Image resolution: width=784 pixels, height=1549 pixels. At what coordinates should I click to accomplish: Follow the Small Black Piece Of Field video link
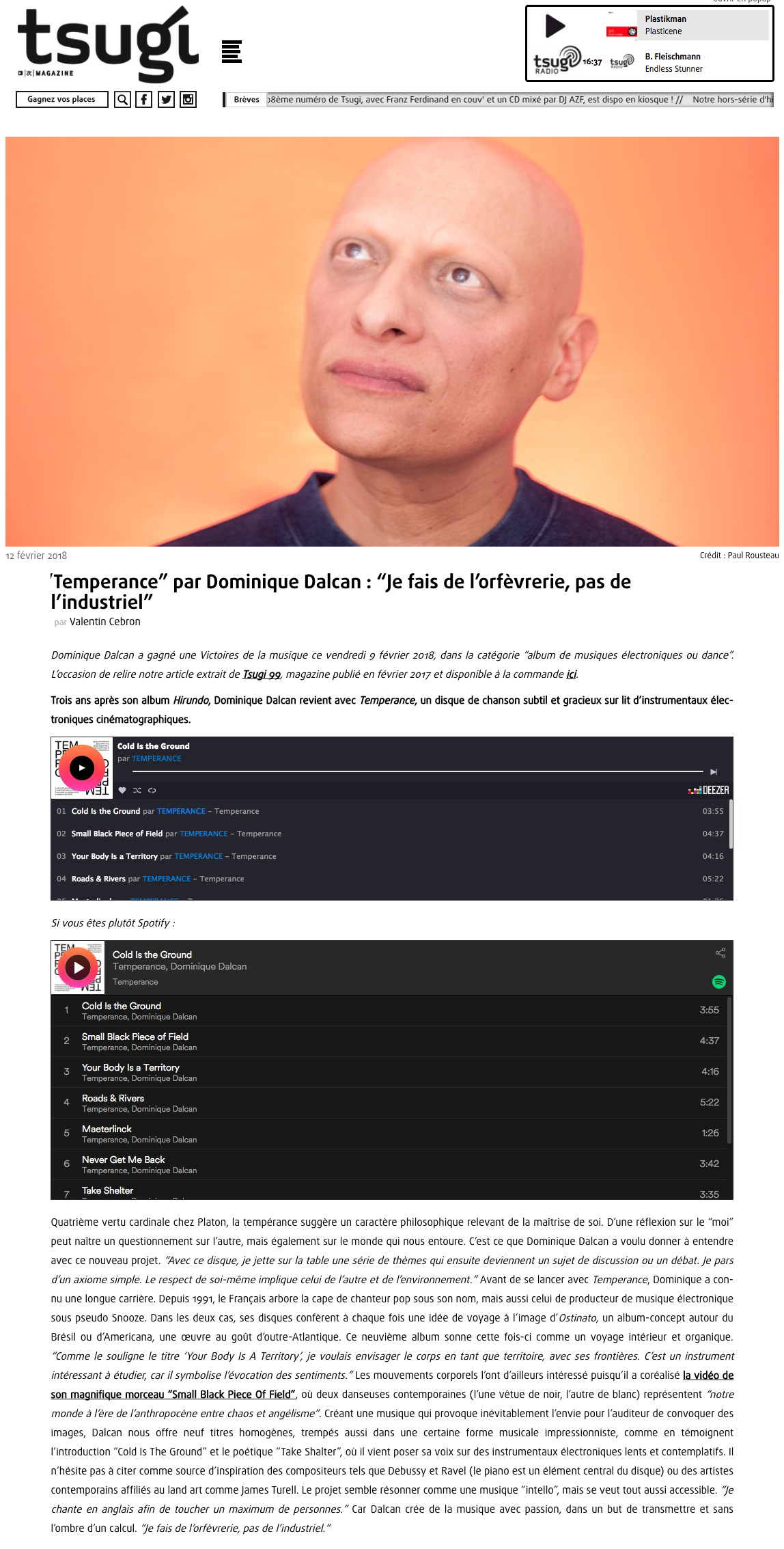(x=392, y=1385)
